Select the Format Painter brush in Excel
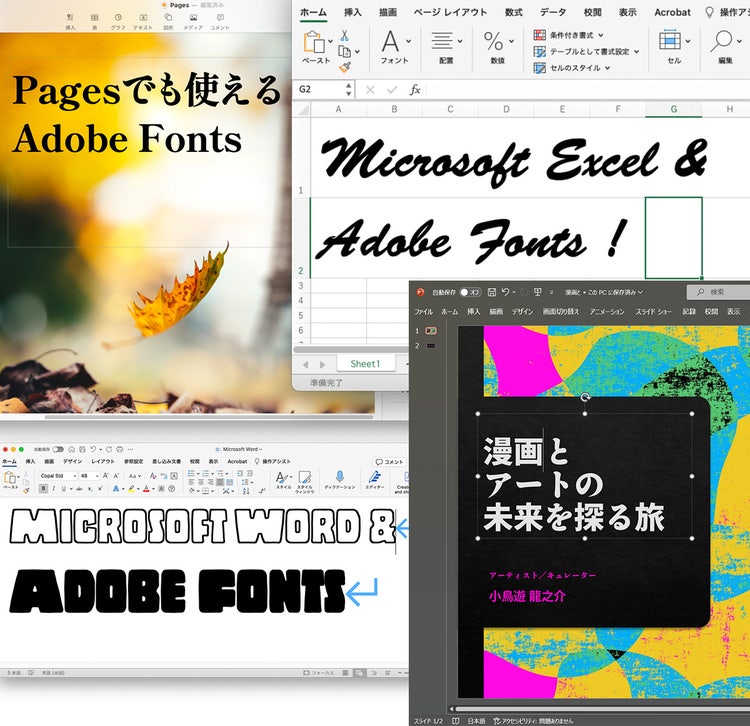Screen dimensions: 750x726 click(x=345, y=67)
